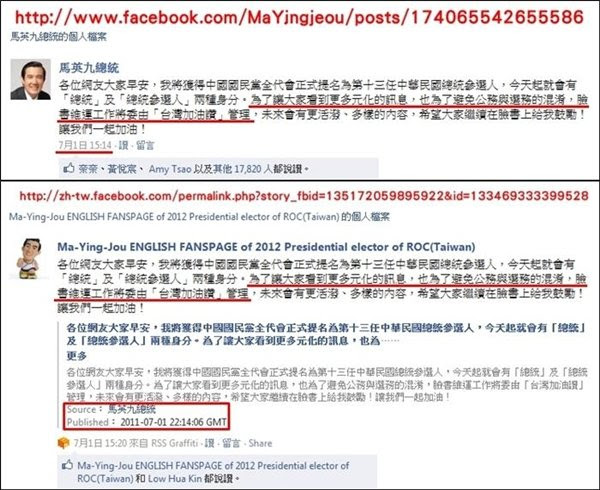Open Ma-Ying-Jou ENGLISH FANSPAGE title link
600x490 pixels.
point(266,247)
